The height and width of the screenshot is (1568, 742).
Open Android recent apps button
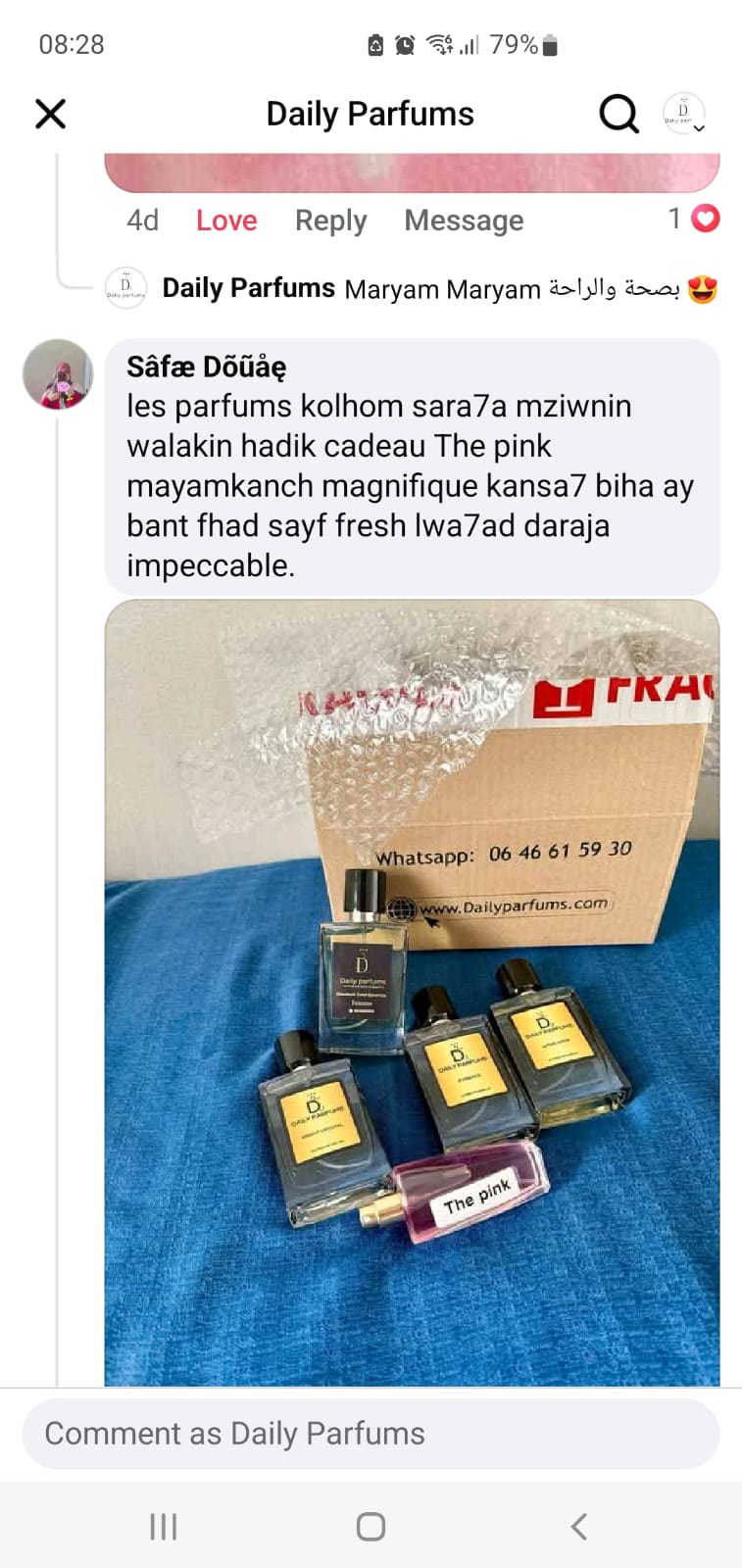[164, 1526]
